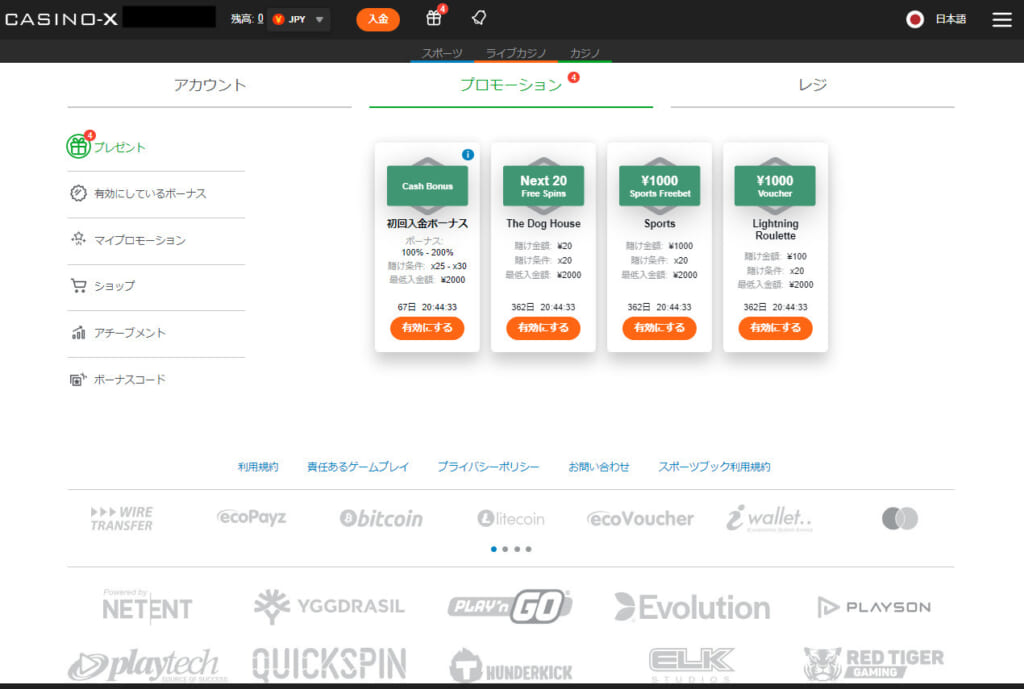This screenshot has height=689, width=1024.
Task: Select アチーブメント in the sidebar
Action: pos(130,333)
